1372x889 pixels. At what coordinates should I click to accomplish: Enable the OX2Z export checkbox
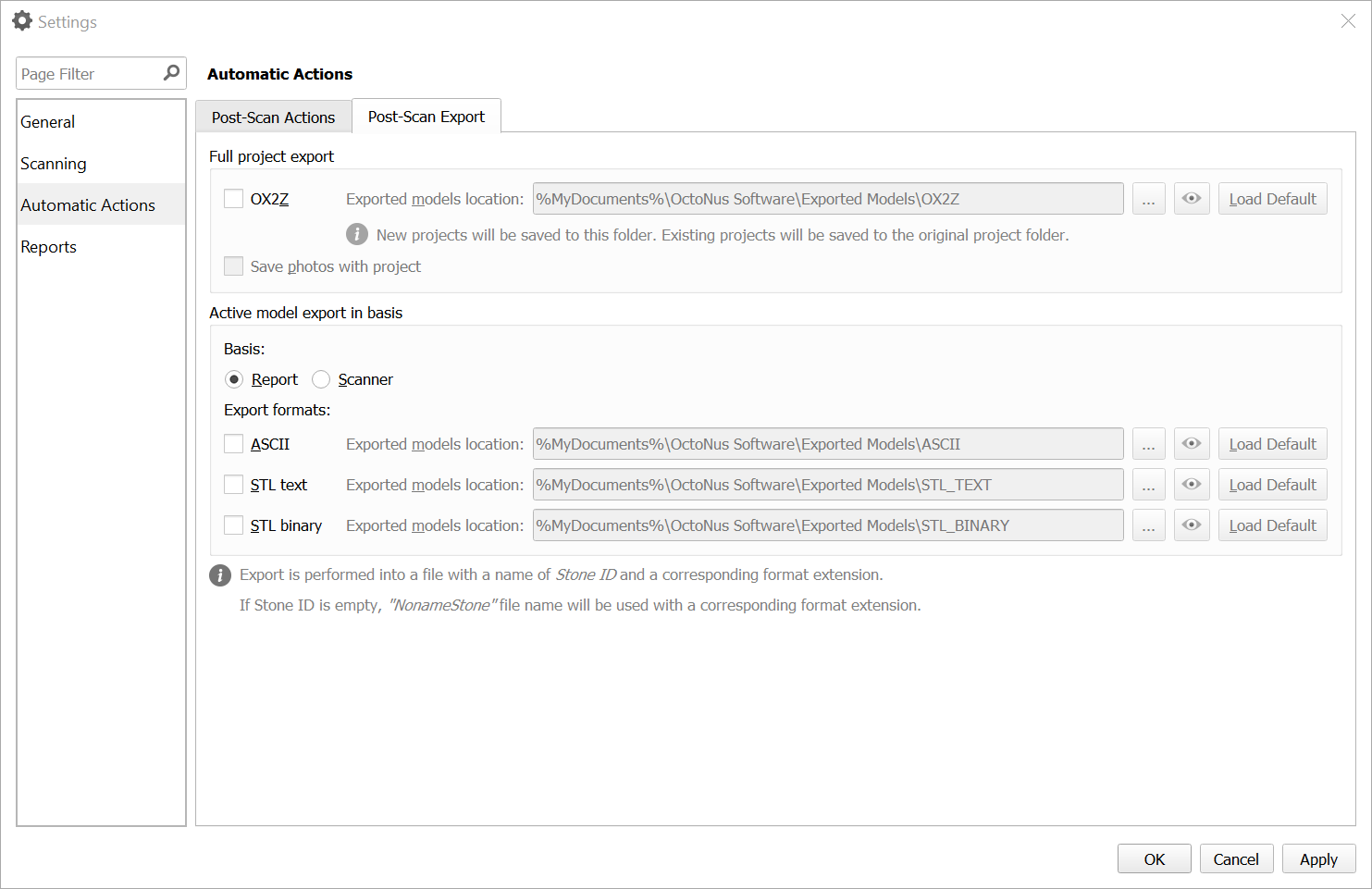(233, 198)
